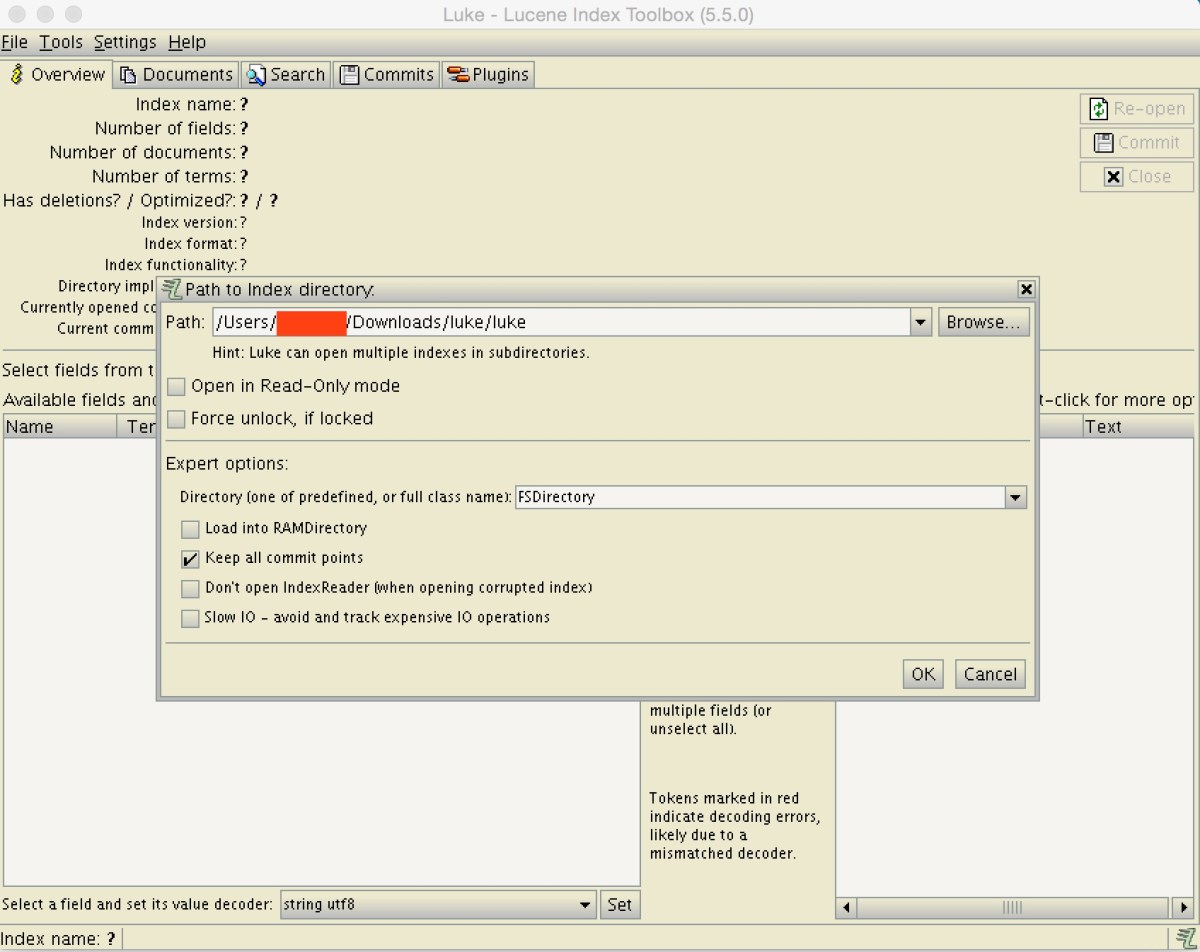Enable Open in Read-Only mode

click(x=177, y=386)
